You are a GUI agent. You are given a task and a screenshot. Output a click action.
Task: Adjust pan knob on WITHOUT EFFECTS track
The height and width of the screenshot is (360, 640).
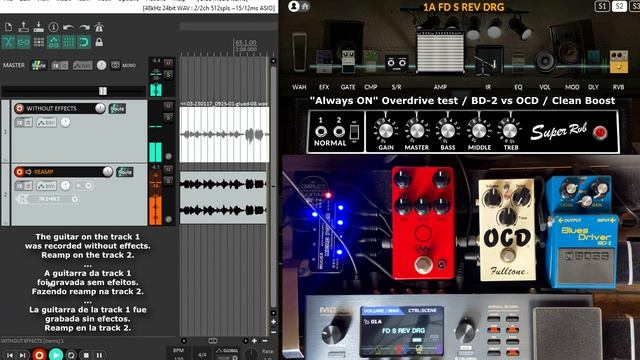[x=65, y=122]
